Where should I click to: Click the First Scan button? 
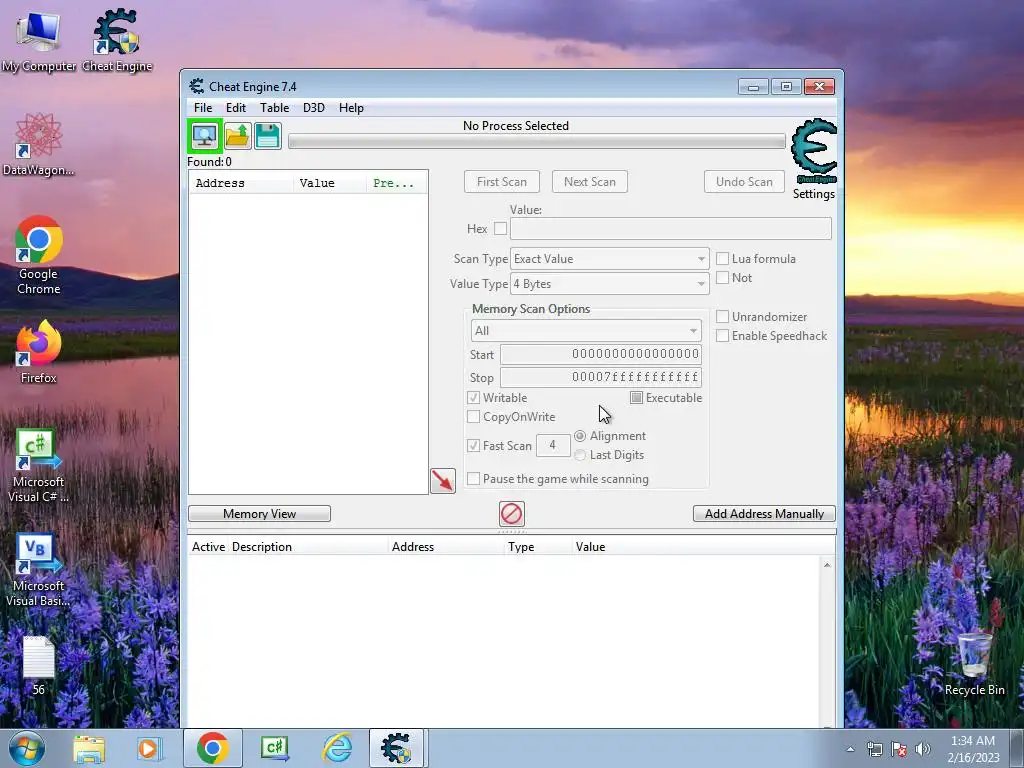pyautogui.click(x=502, y=182)
